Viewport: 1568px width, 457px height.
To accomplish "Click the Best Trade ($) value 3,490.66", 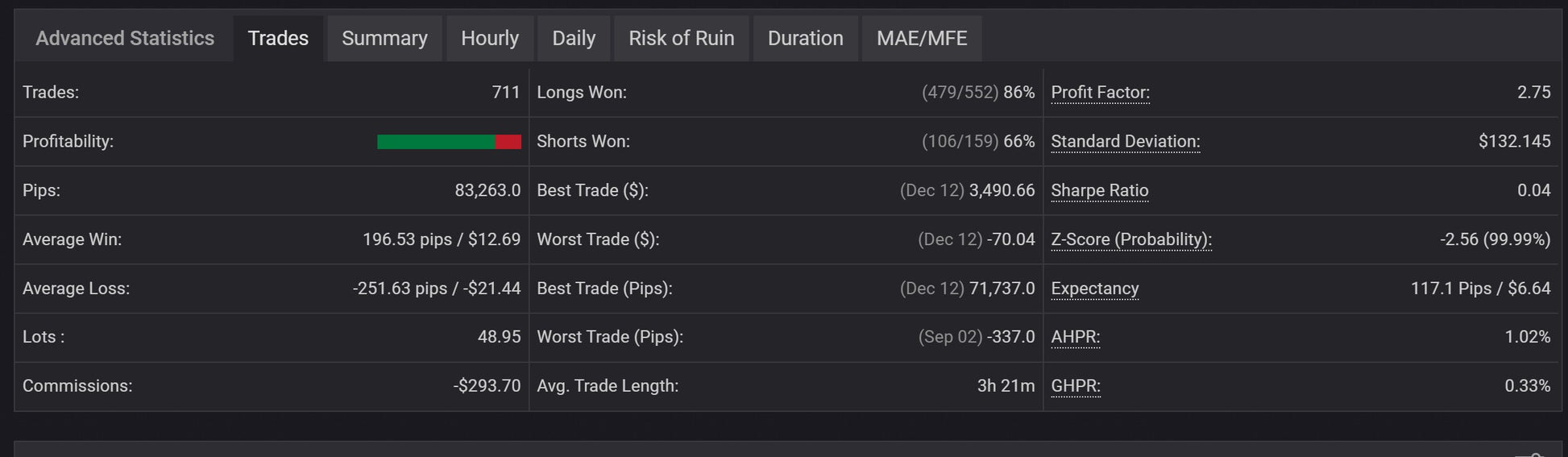I will pos(1002,191).
